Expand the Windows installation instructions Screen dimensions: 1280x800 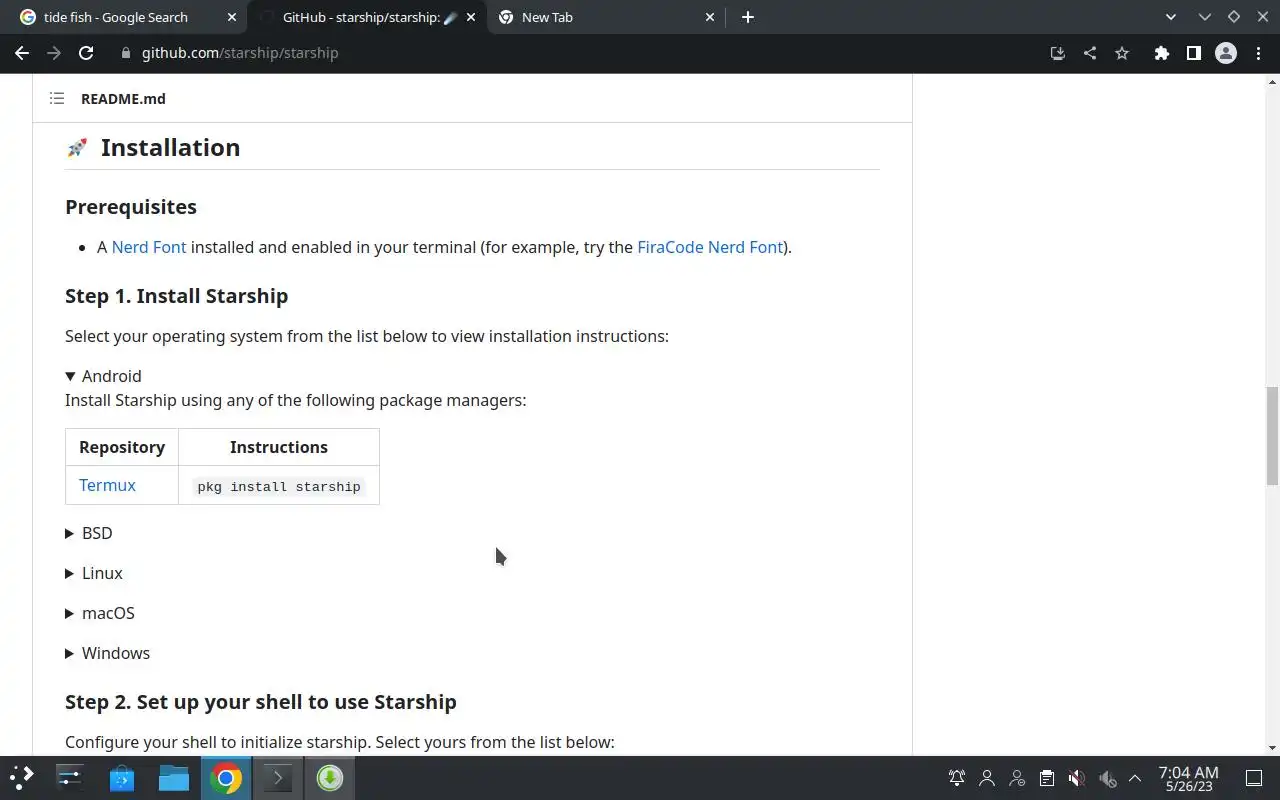(x=108, y=653)
